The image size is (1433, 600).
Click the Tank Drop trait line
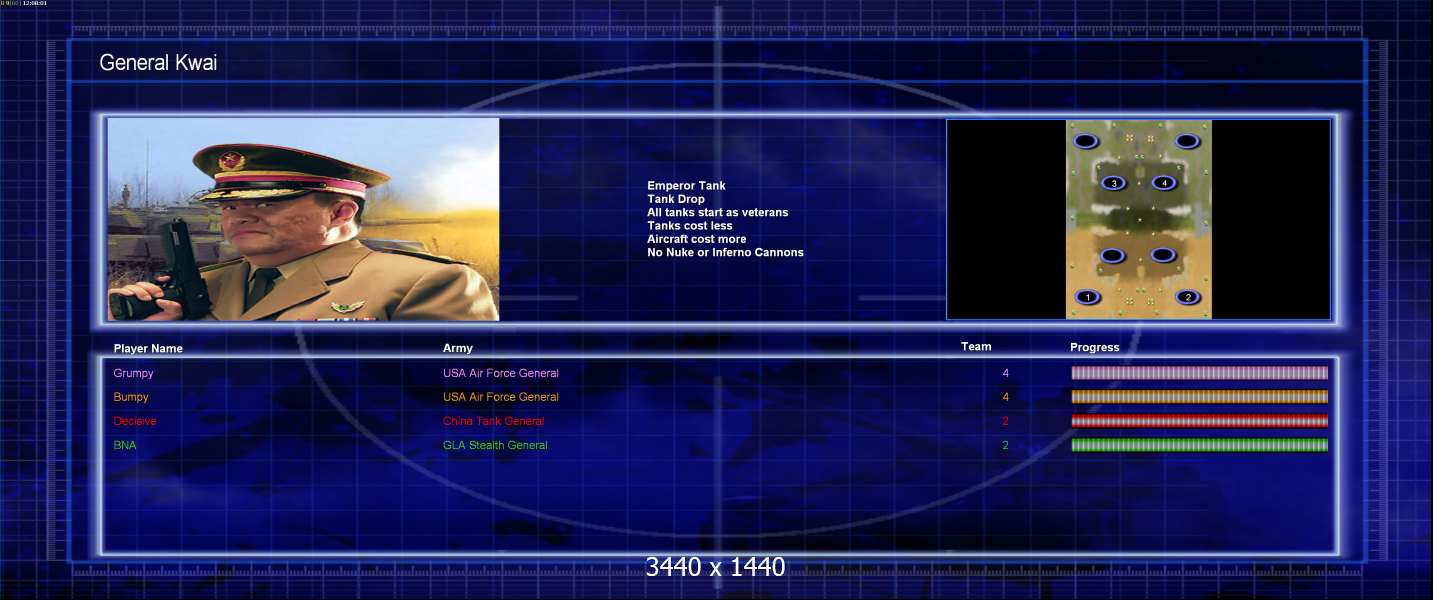[676, 199]
